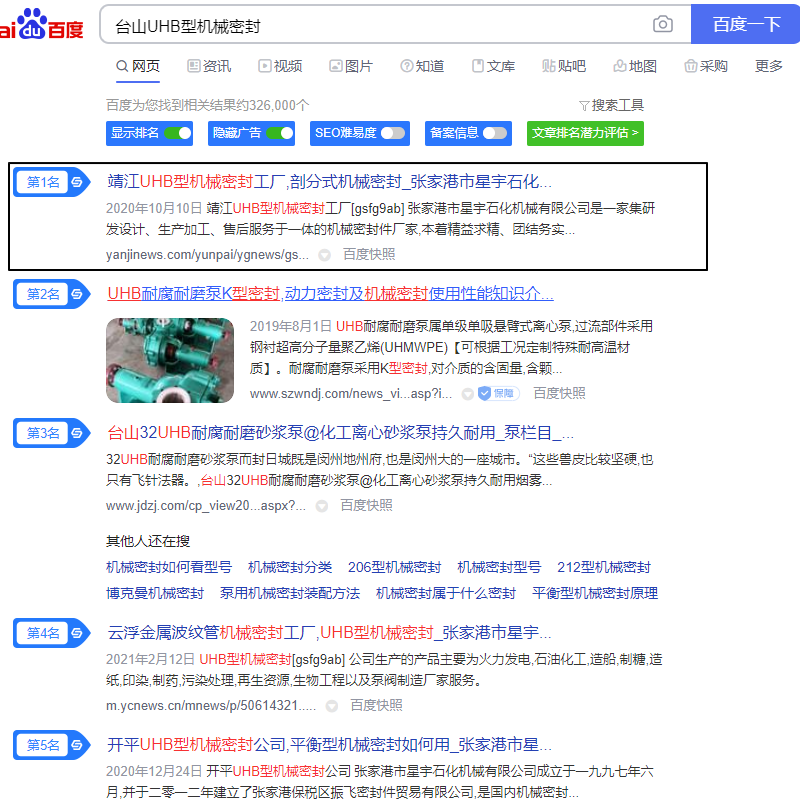Screen dimensions: 800x800
Task: Open result 云浮金属波纹管机械密封工厂
Action: tap(329, 633)
